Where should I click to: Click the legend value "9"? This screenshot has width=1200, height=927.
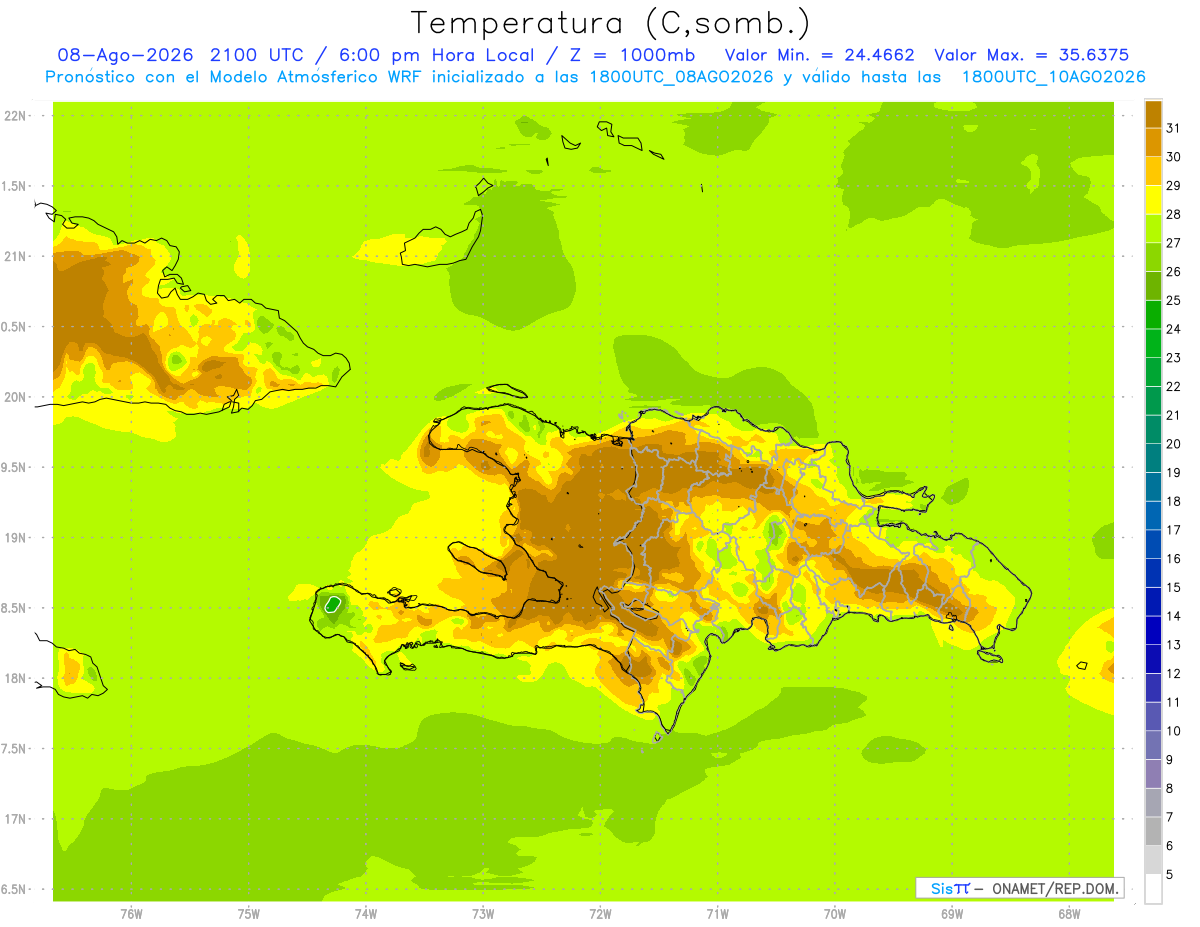pos(1169,761)
